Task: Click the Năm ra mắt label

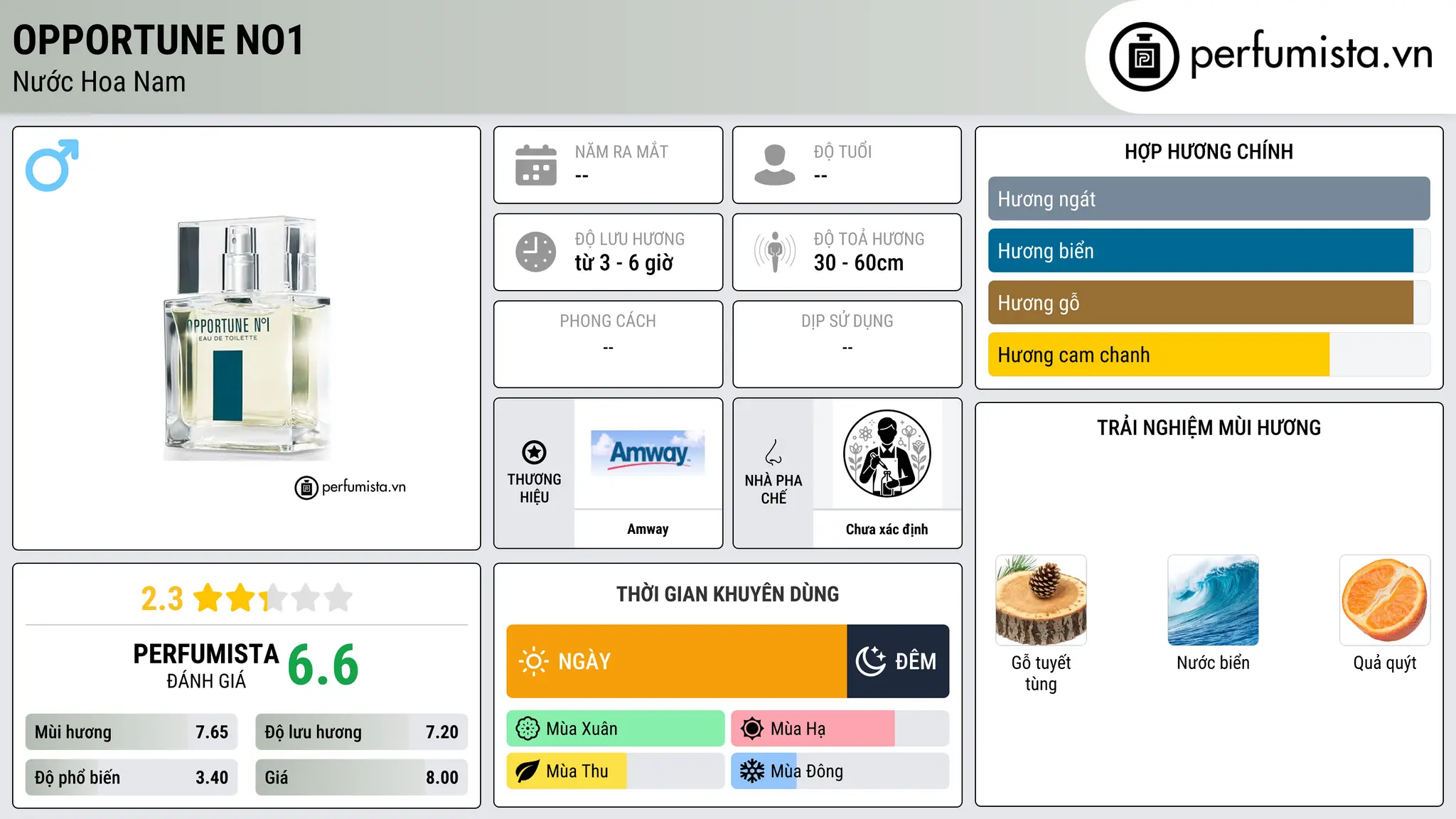Action: 621,151
